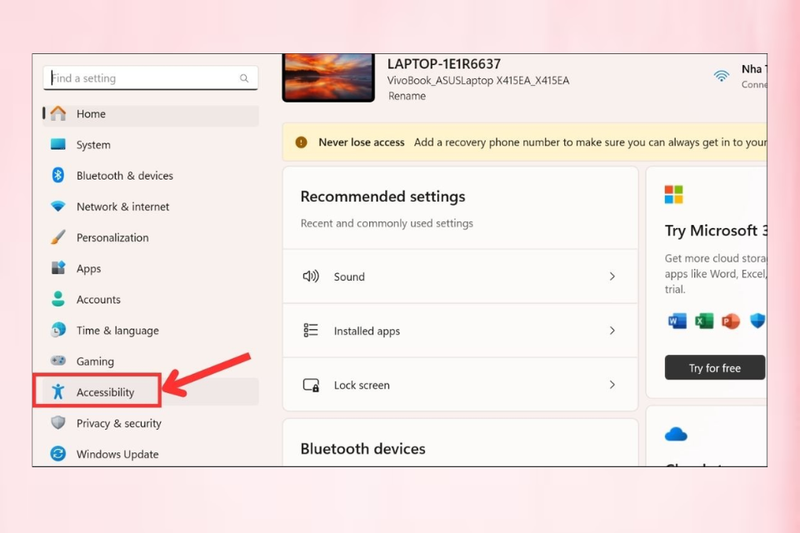The width and height of the screenshot is (800, 533).
Task: Click the Lock screen icon
Action: click(x=311, y=385)
